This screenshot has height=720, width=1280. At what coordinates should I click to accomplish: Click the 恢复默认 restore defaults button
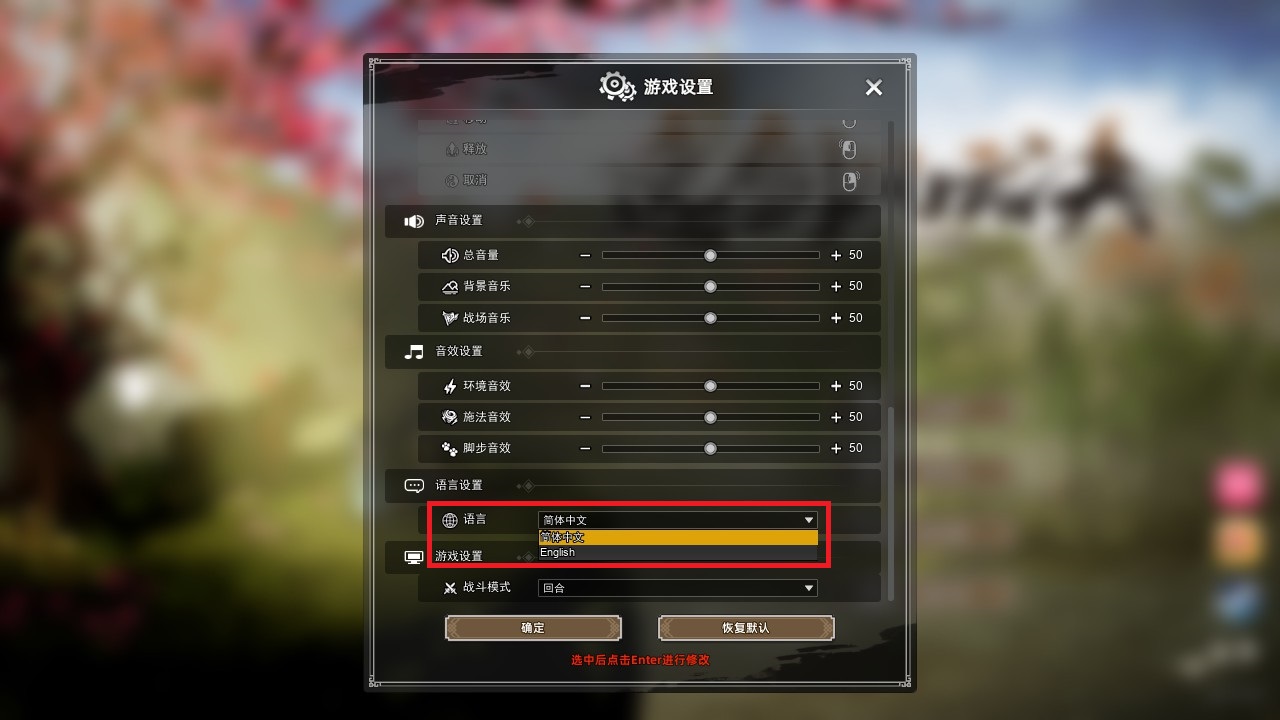click(x=746, y=628)
